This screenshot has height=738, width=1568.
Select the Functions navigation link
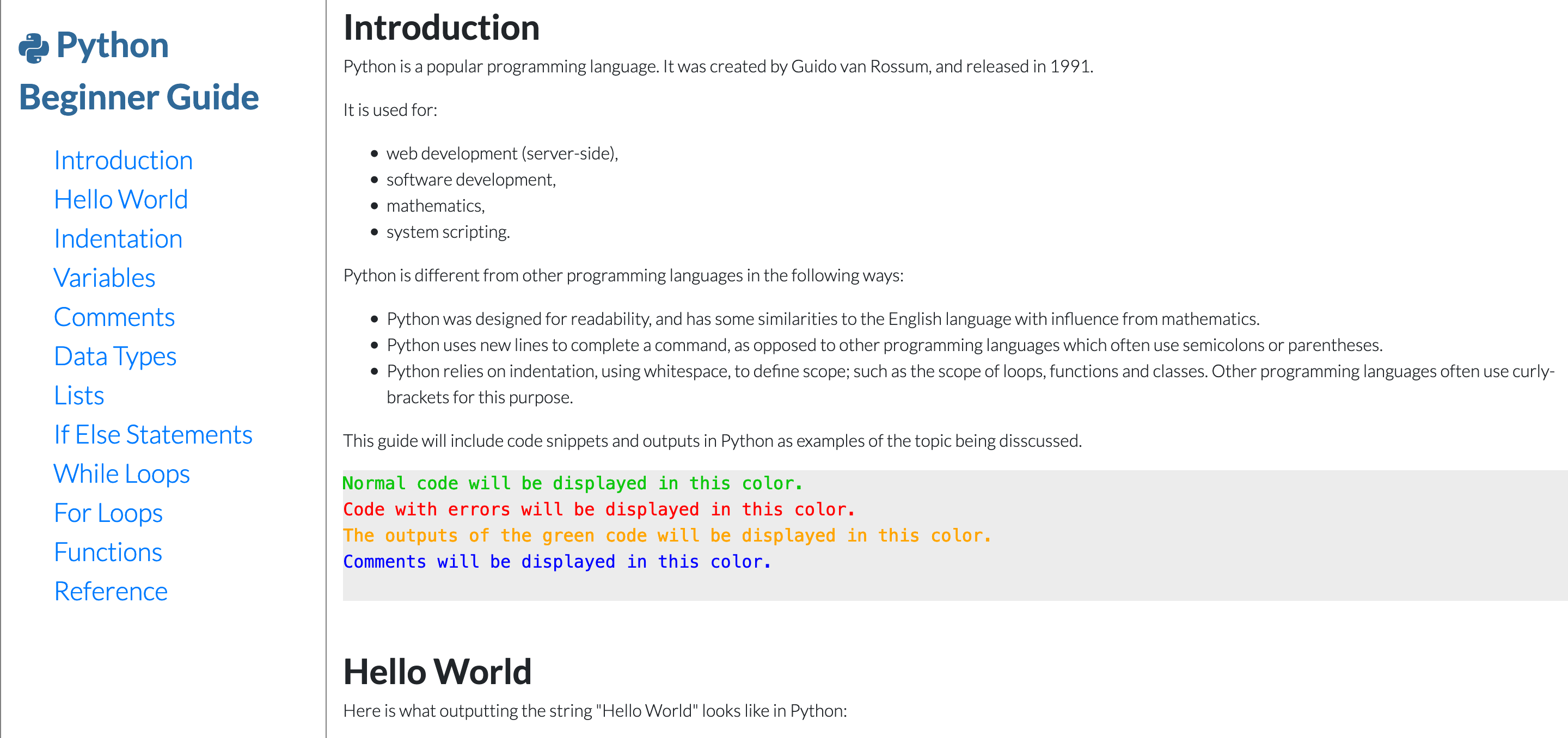[108, 552]
